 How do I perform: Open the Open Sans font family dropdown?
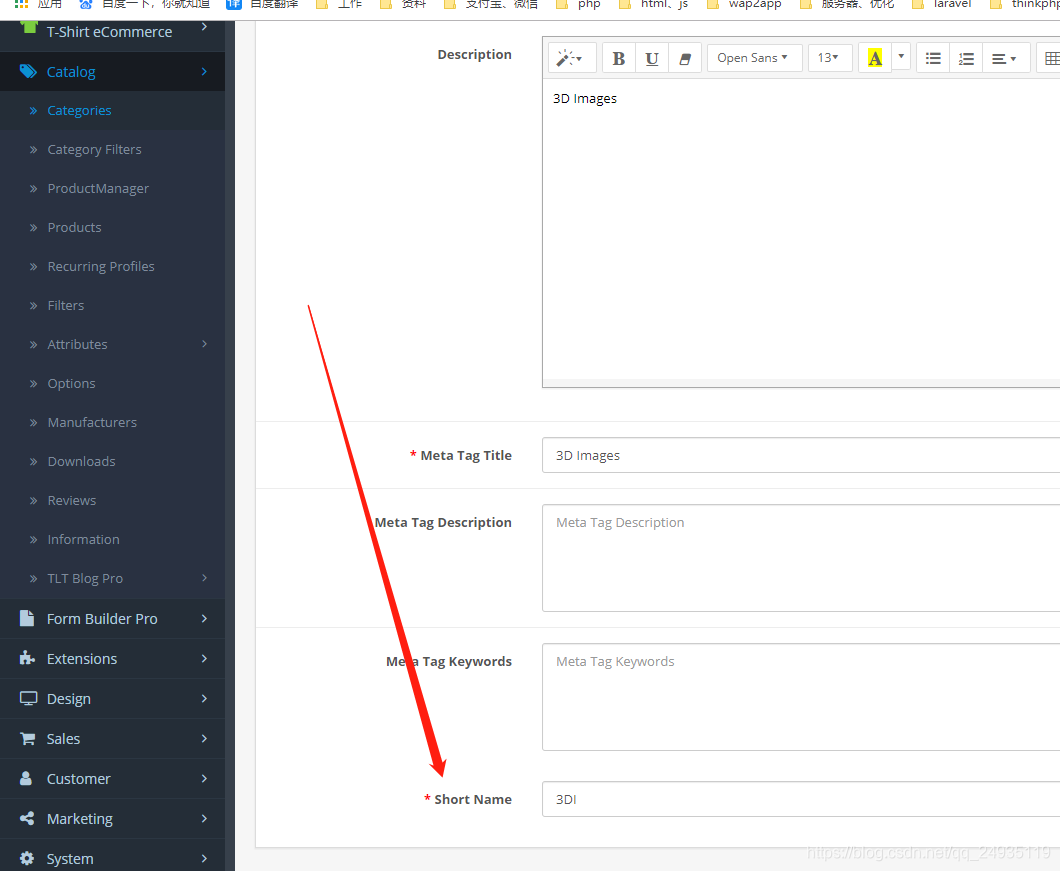point(754,57)
